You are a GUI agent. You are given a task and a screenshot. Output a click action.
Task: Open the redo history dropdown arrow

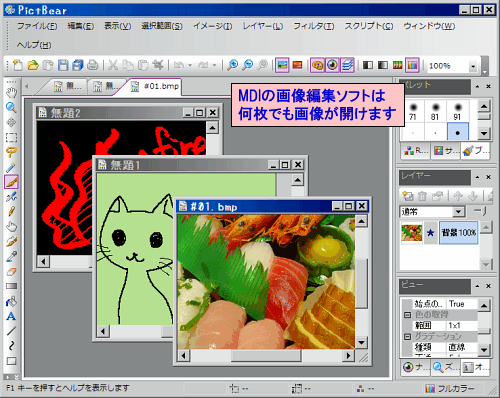click(x=214, y=65)
